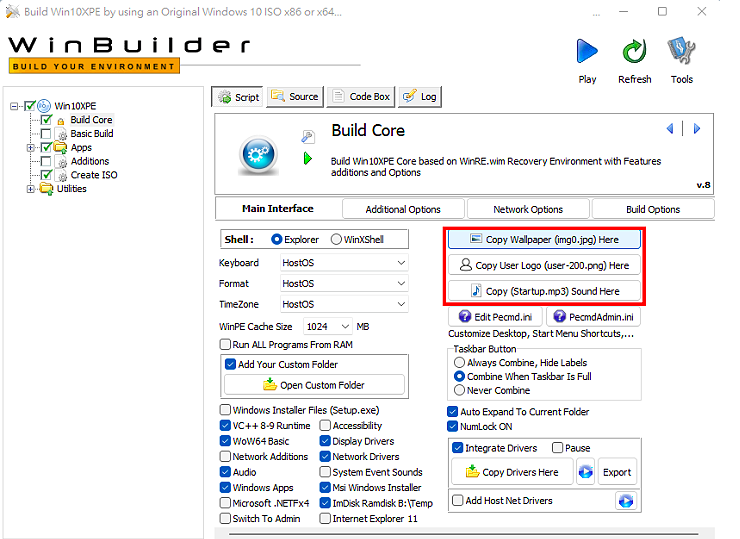Enable System Event Sounds checkbox
The height and width of the screenshot is (539, 740).
coord(325,472)
